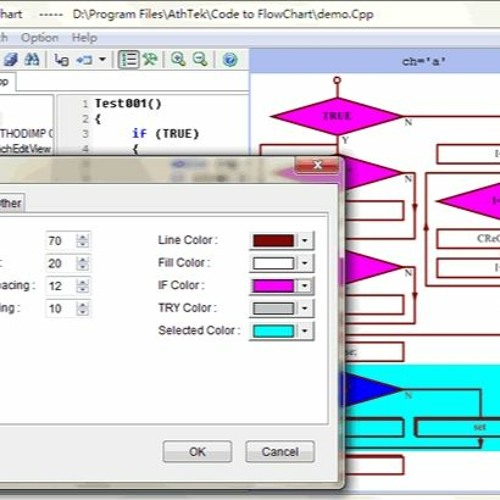Click the field showing value 70

61,240
